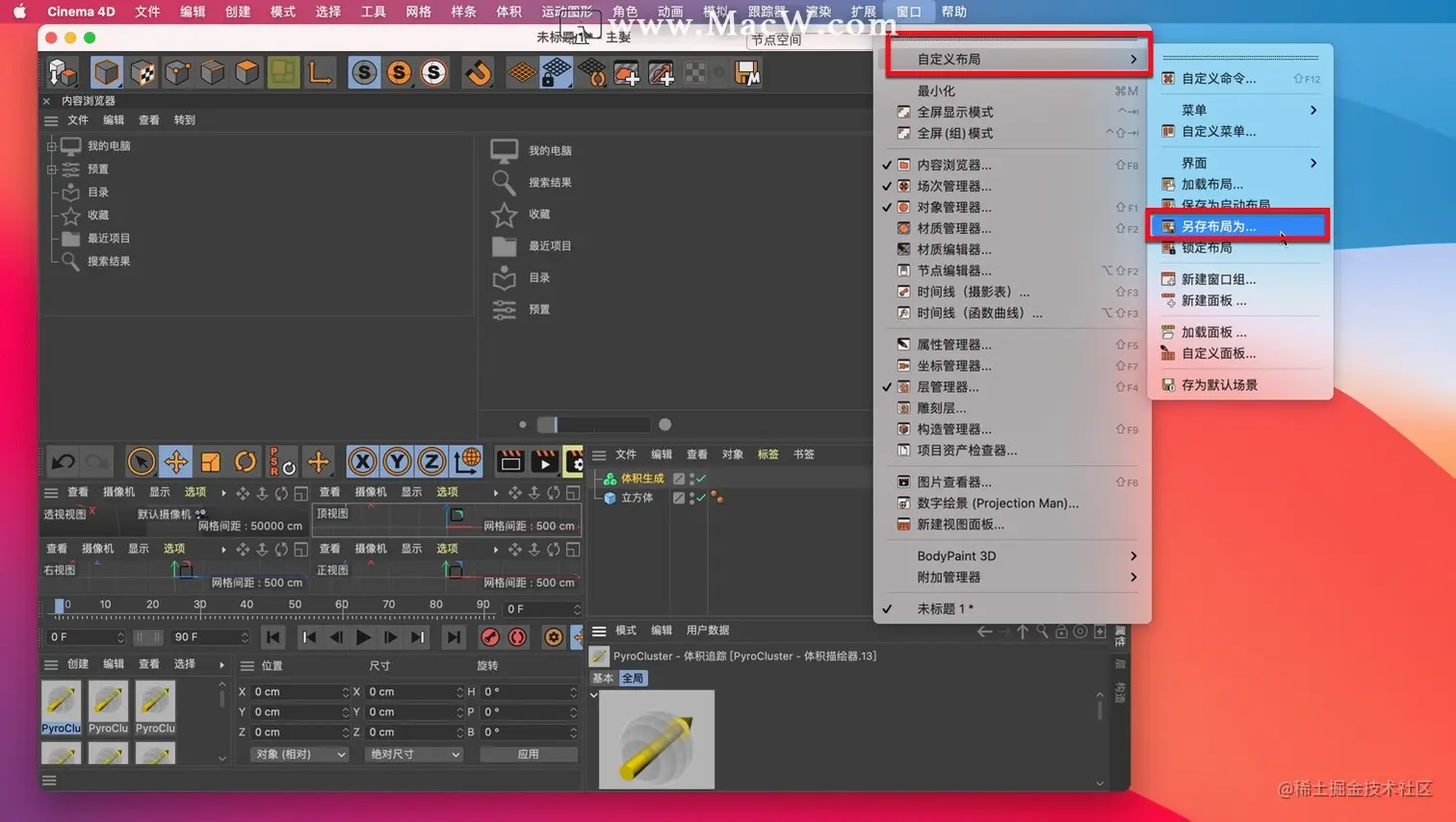
Task: Click the Undo arrow icon
Action: [64, 462]
